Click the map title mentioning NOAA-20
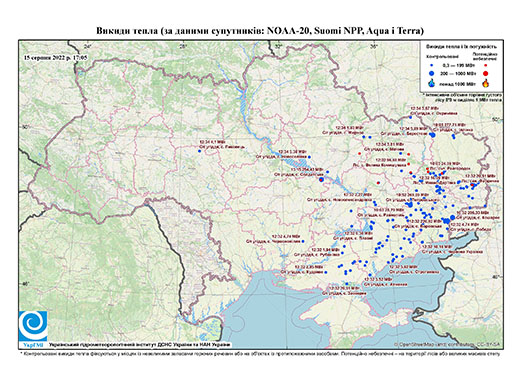The image size is (520, 368). tap(260, 31)
